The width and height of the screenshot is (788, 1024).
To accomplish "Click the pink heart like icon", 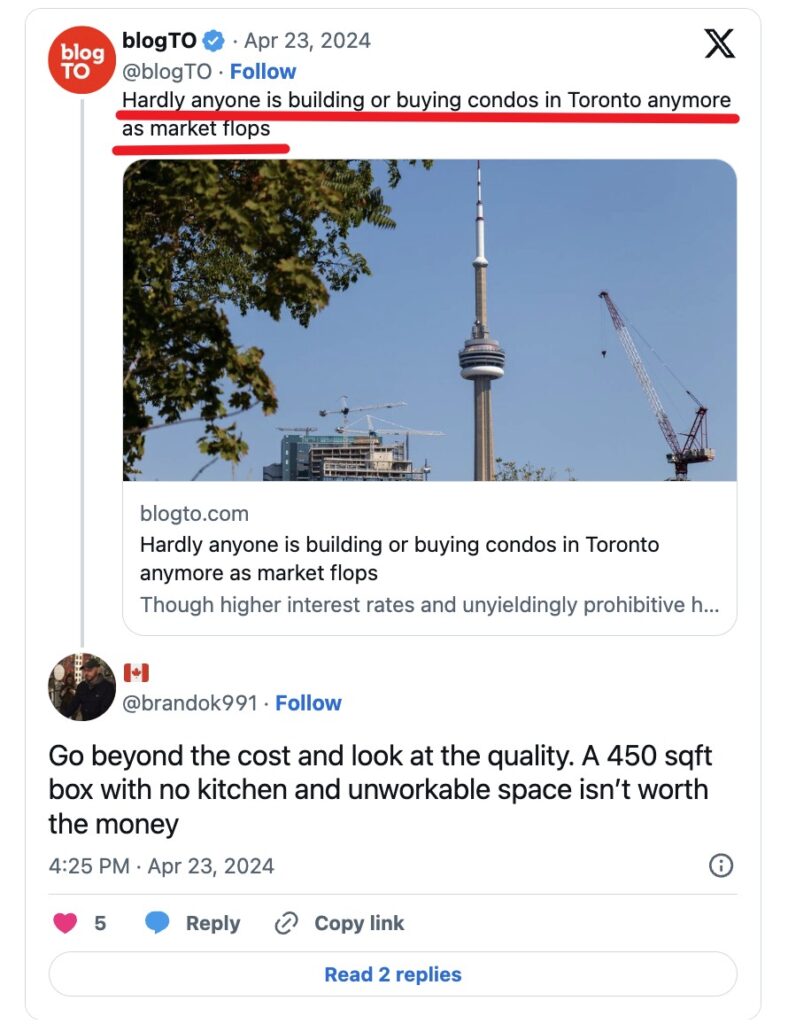I will (x=65, y=923).
